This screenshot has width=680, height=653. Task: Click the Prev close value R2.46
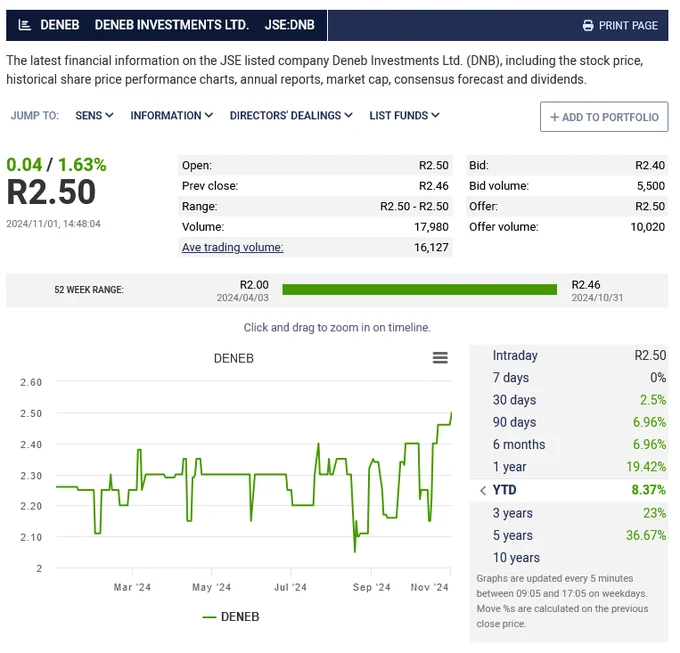pyautogui.click(x=434, y=186)
